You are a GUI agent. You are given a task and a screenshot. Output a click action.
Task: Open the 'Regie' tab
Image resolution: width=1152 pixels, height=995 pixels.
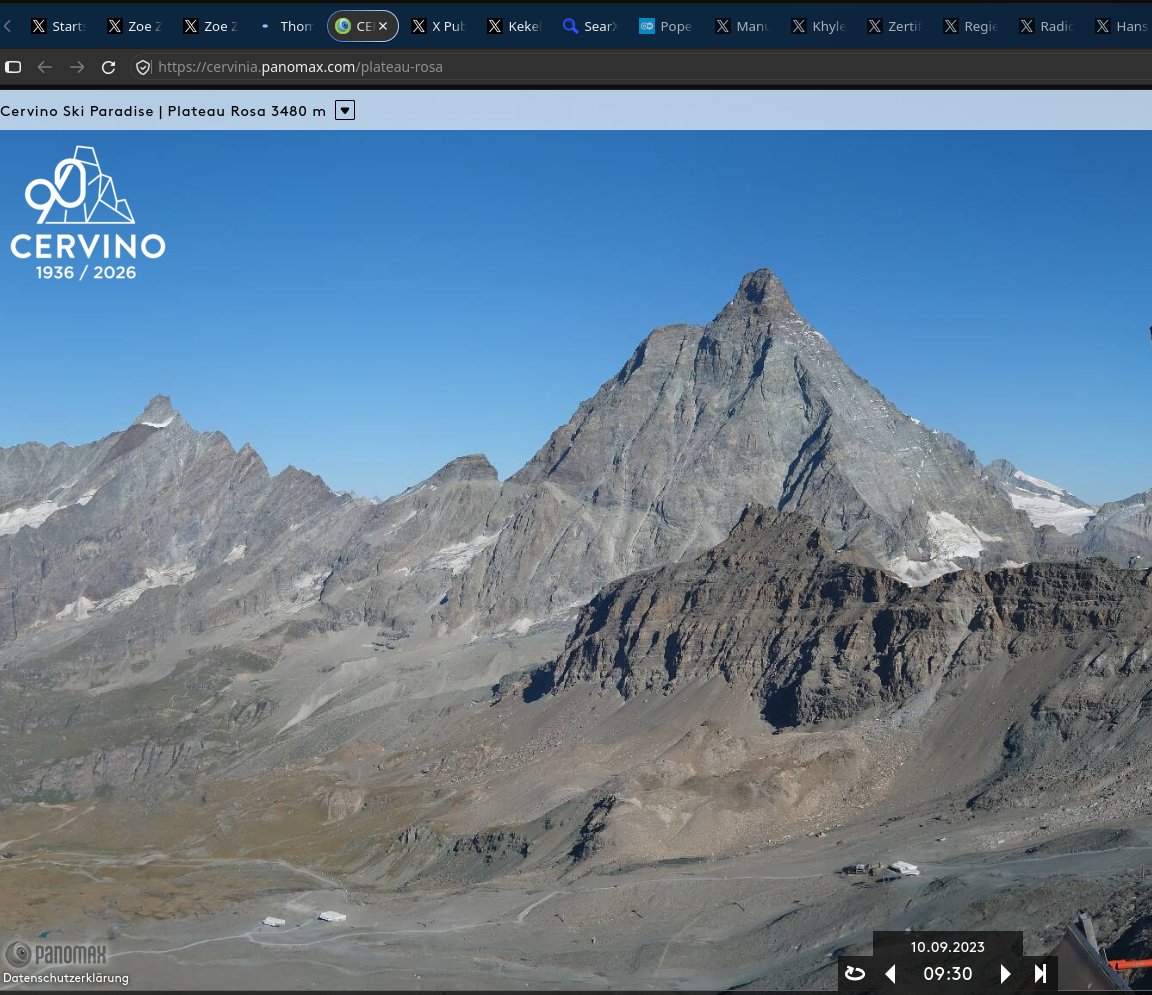971,26
